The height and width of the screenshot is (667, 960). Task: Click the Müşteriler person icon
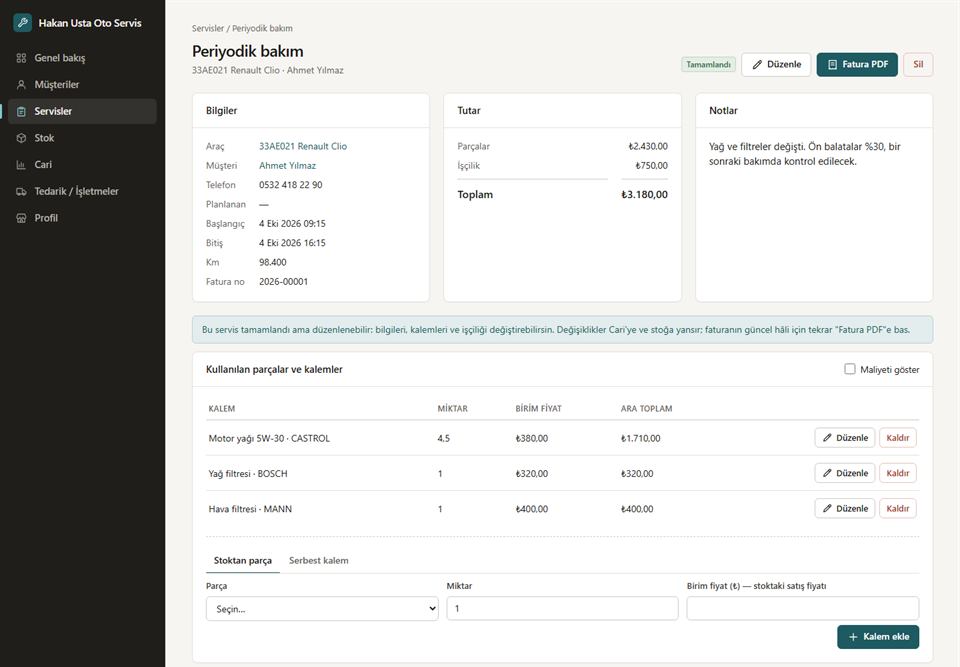(21, 85)
